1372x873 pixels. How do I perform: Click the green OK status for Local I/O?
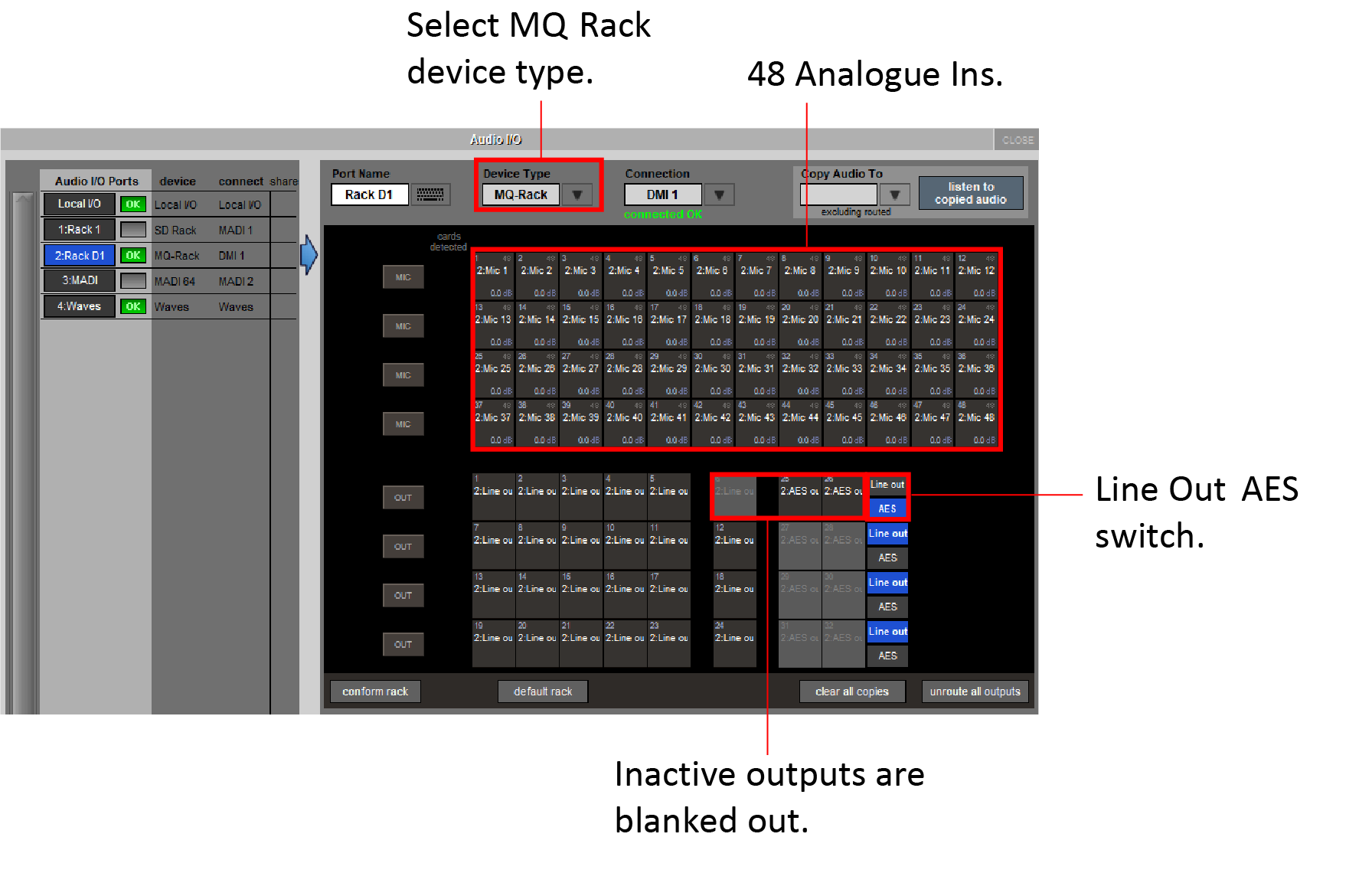click(133, 204)
